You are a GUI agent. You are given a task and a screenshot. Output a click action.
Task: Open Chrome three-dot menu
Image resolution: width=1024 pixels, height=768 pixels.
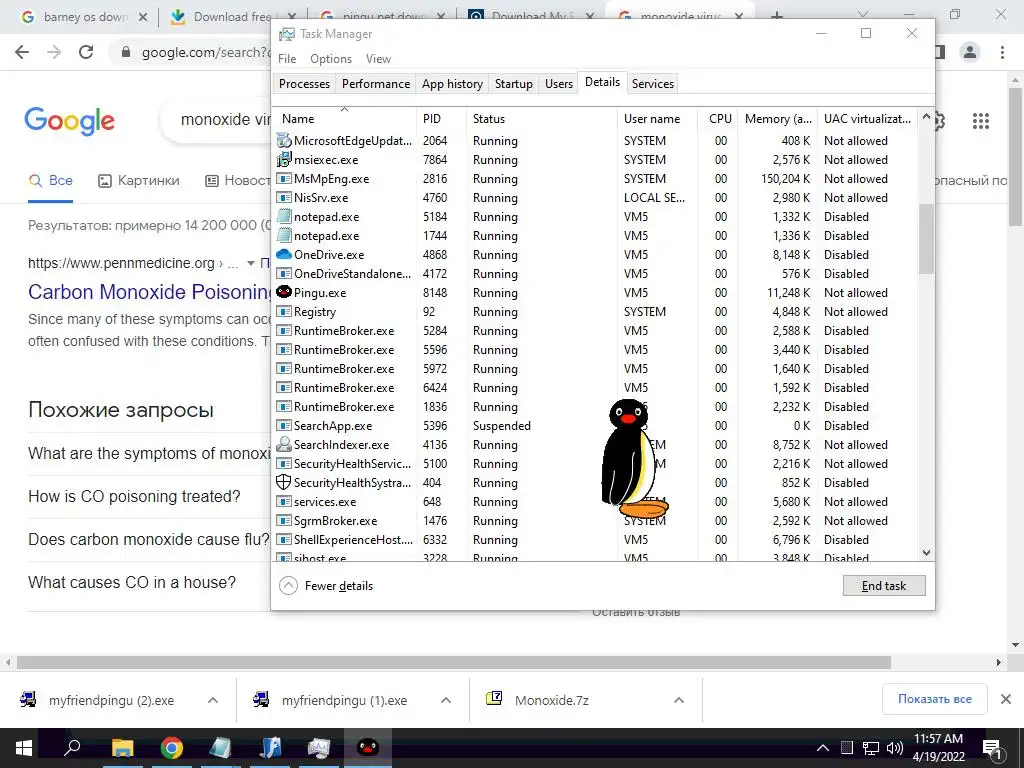pos(1002,52)
